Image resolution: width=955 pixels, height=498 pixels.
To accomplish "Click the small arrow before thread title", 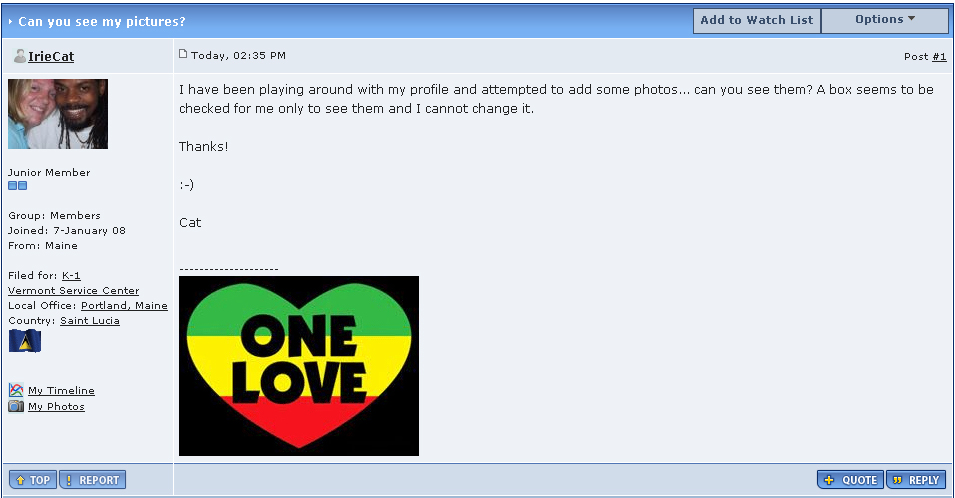I will (x=10, y=21).
